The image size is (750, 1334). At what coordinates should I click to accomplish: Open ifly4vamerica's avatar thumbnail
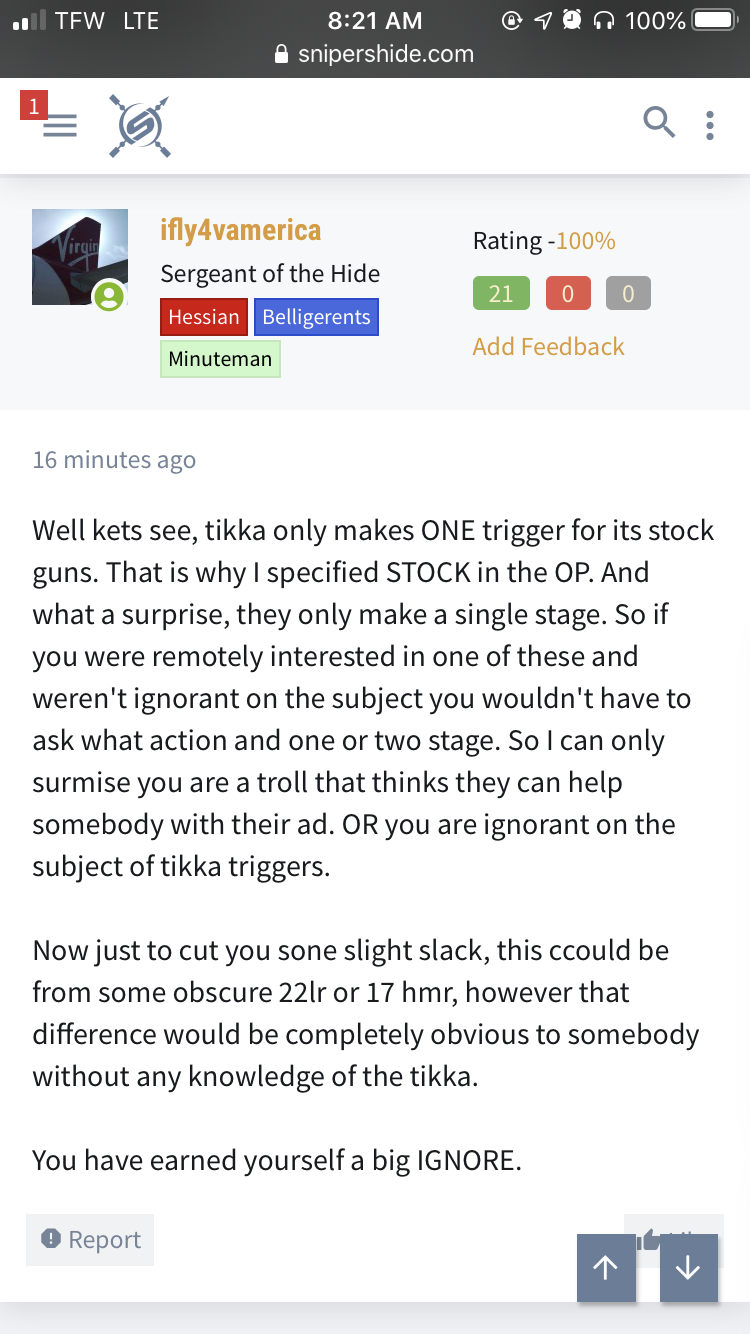[x=80, y=259]
